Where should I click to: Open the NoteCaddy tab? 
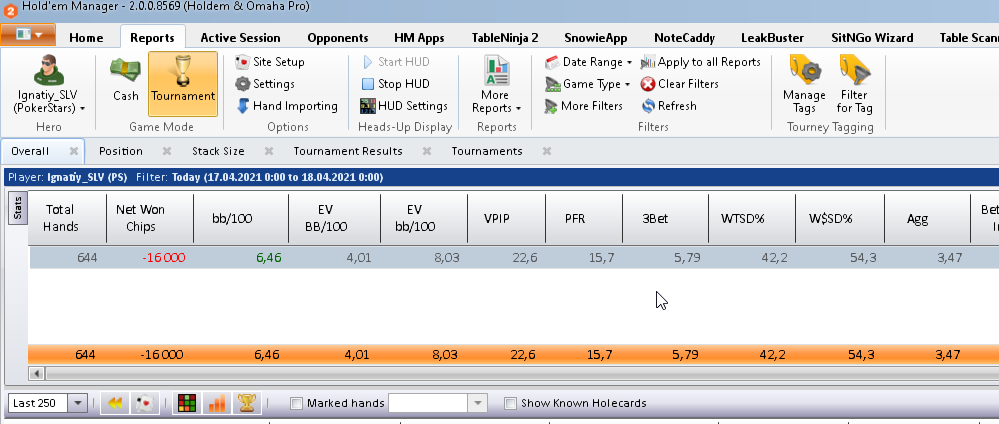click(684, 38)
